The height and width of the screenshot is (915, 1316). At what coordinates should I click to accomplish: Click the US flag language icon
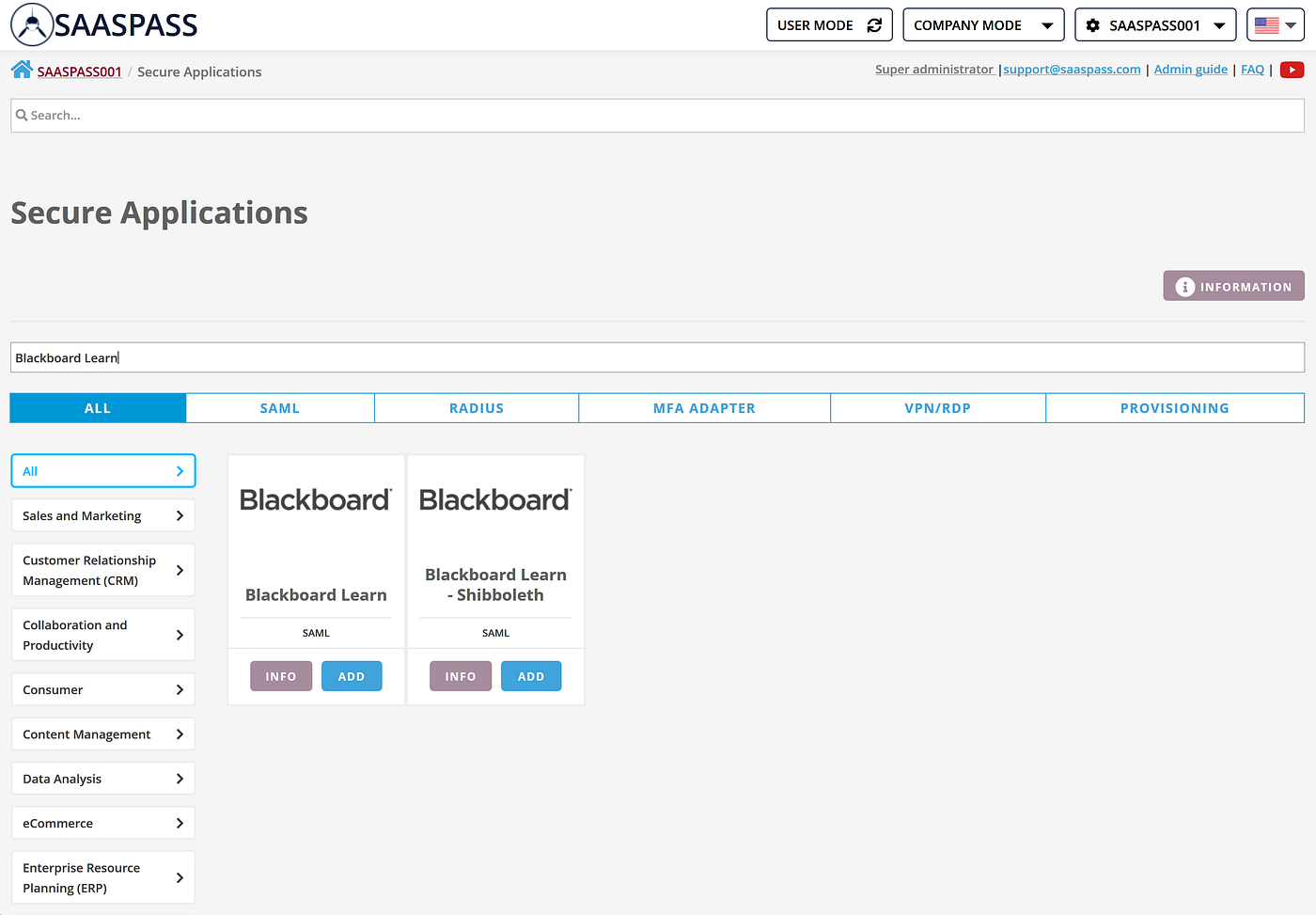tap(1266, 25)
